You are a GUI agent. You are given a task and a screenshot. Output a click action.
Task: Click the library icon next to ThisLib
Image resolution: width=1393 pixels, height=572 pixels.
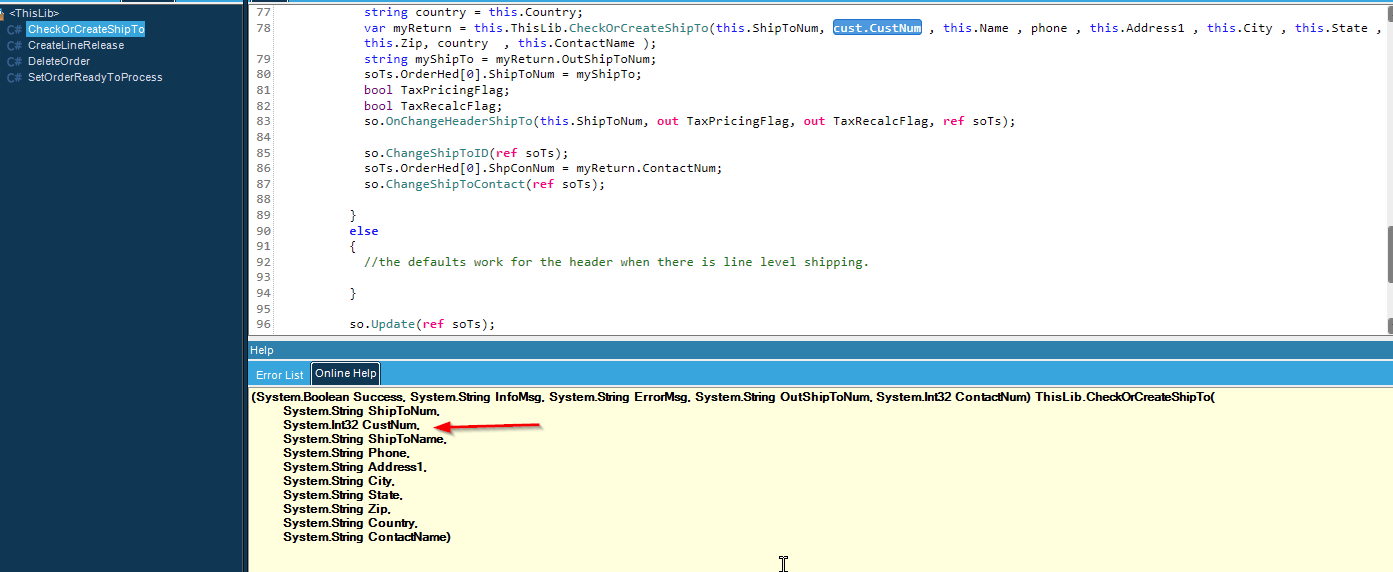(3, 14)
